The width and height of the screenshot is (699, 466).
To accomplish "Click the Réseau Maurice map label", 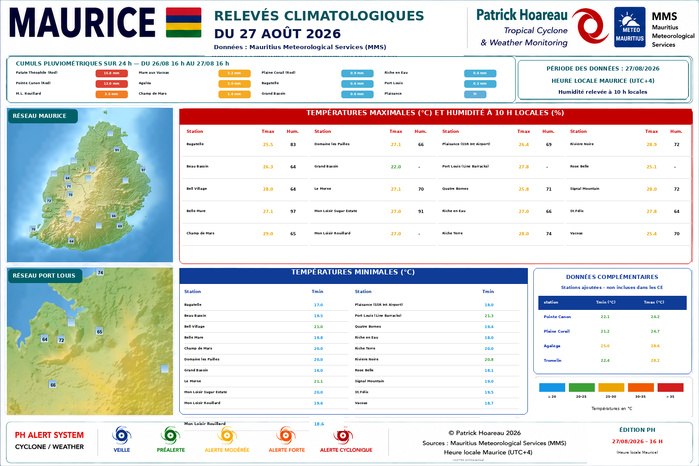I will 43,116.
